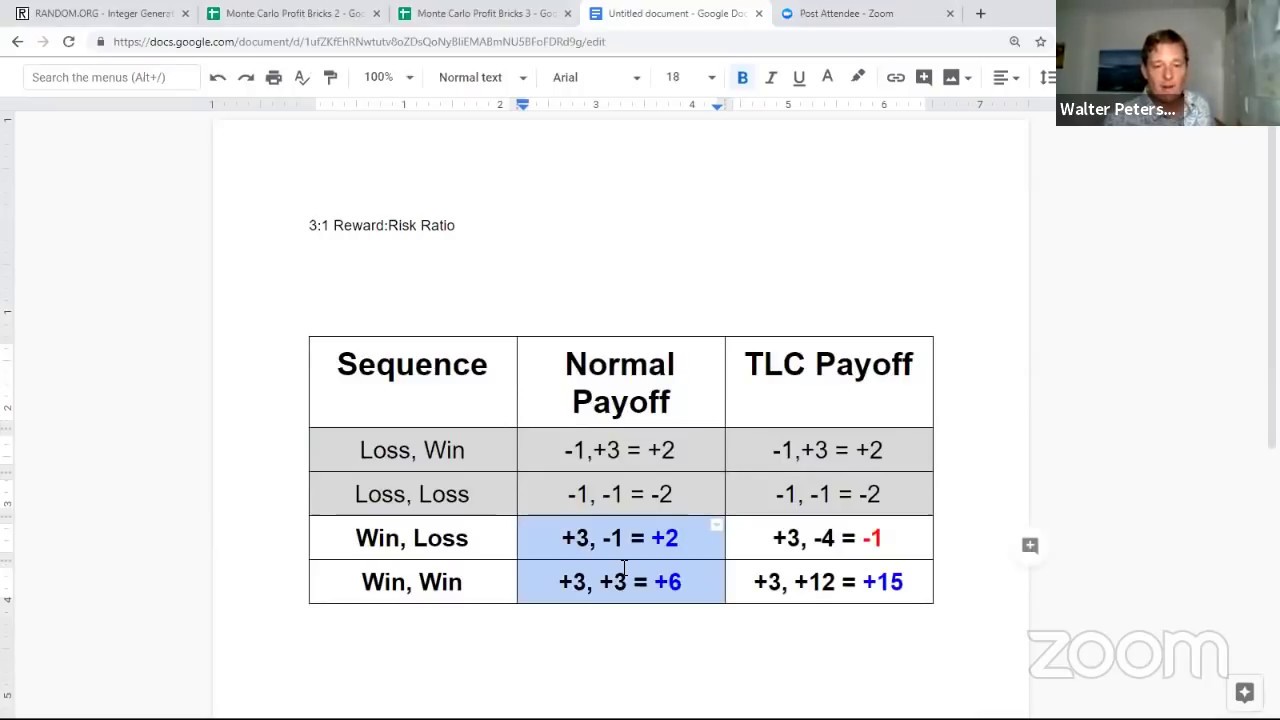
Task: Click the browser zoom magnifier icon
Action: point(1015,42)
